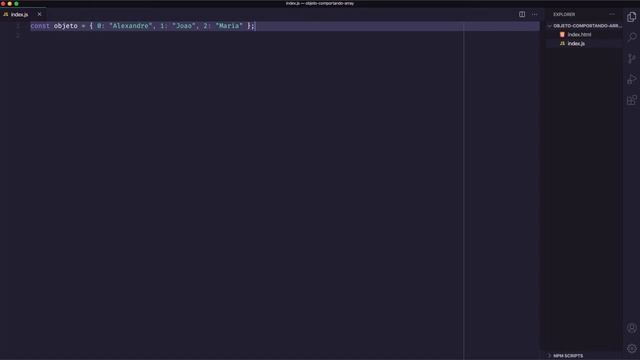Click the "Joao" string in the code
This screenshot has height=360, width=640.
click(184, 26)
